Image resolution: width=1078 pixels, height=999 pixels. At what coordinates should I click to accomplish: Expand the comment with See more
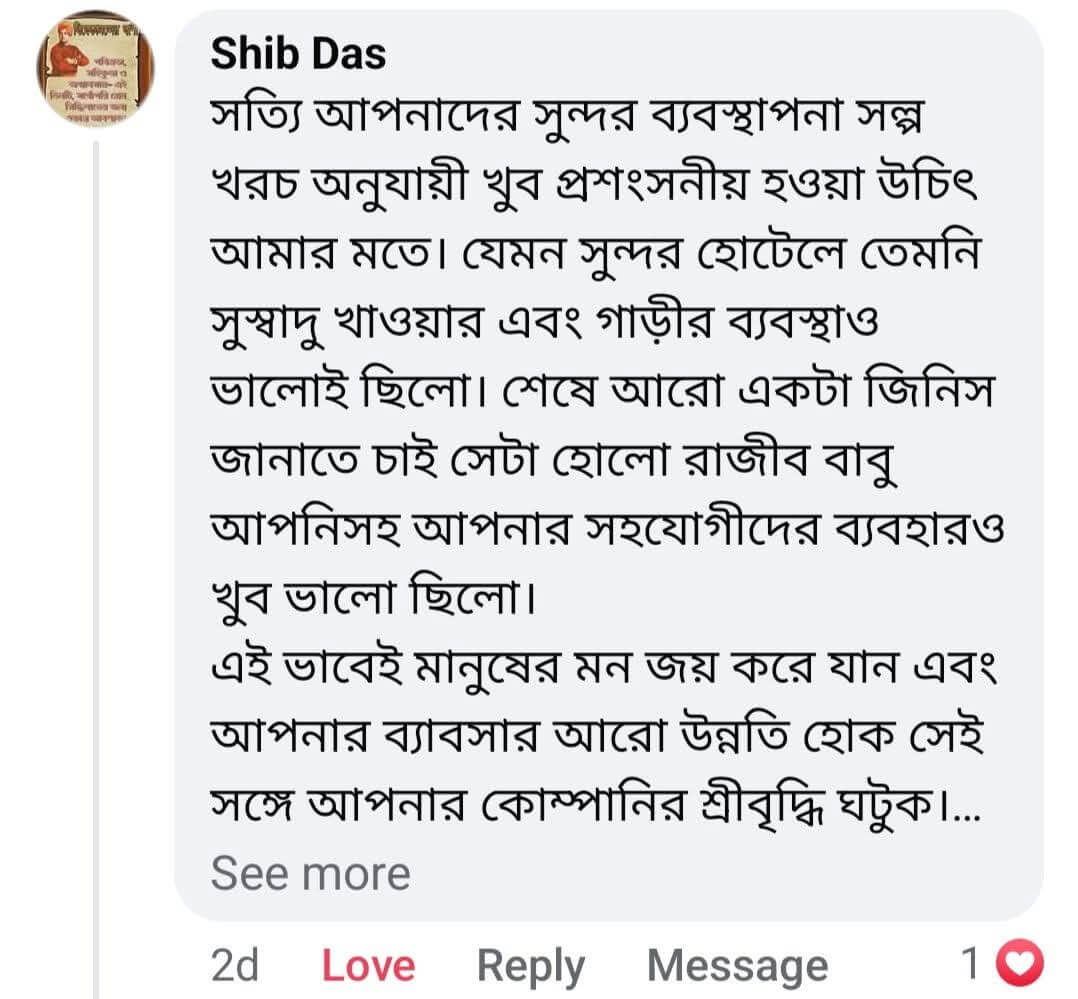(x=310, y=874)
